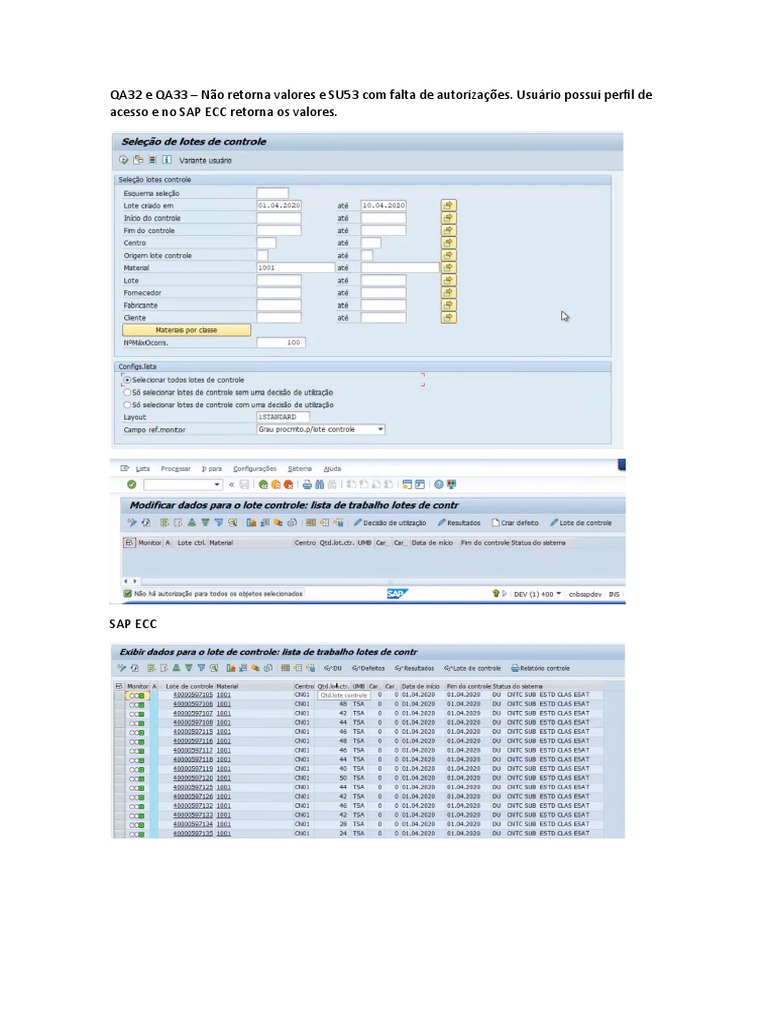Click the Save diskette icon in standard toolbar
Screen dimensions: 768x1024
pos(244,485)
